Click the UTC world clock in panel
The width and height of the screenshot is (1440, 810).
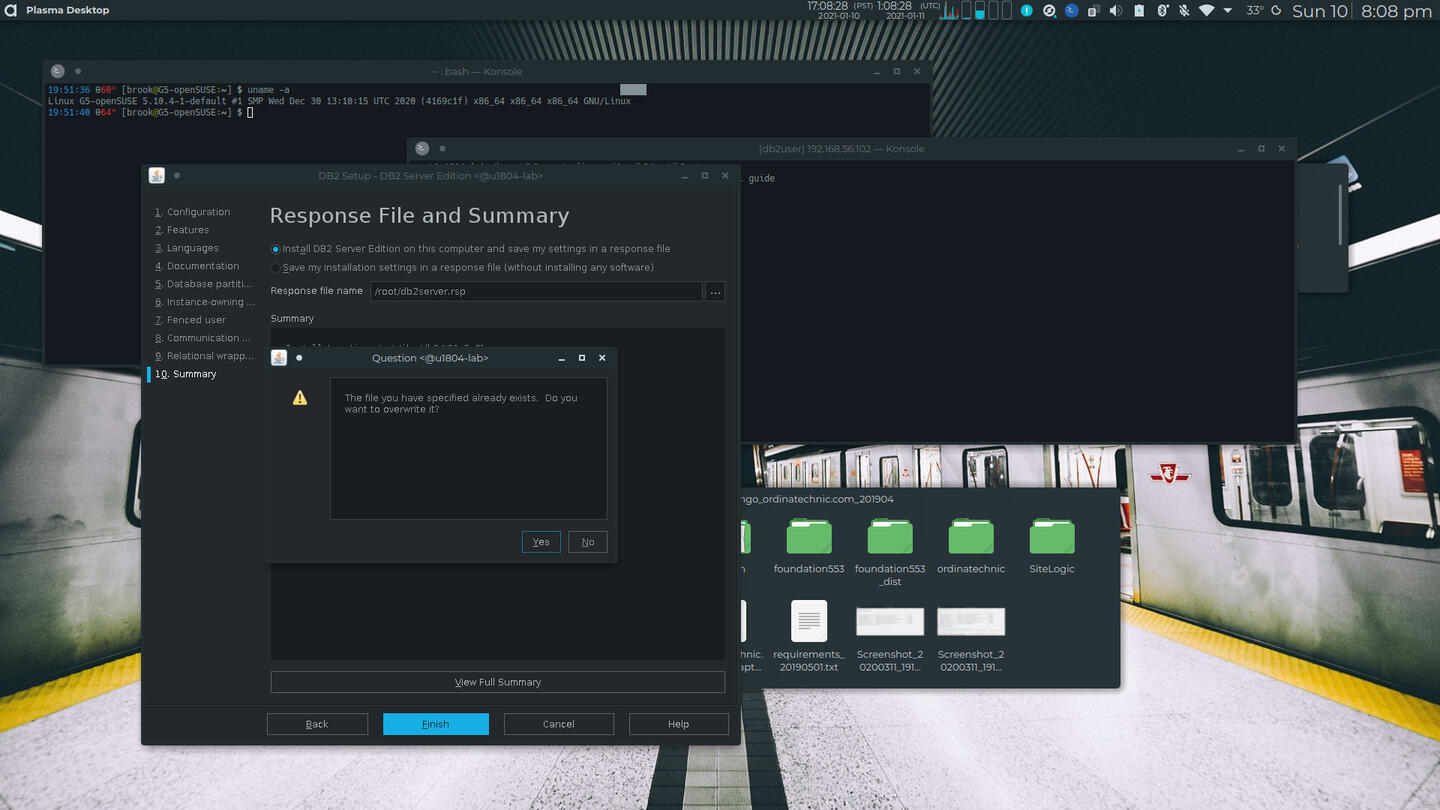[x=909, y=11]
